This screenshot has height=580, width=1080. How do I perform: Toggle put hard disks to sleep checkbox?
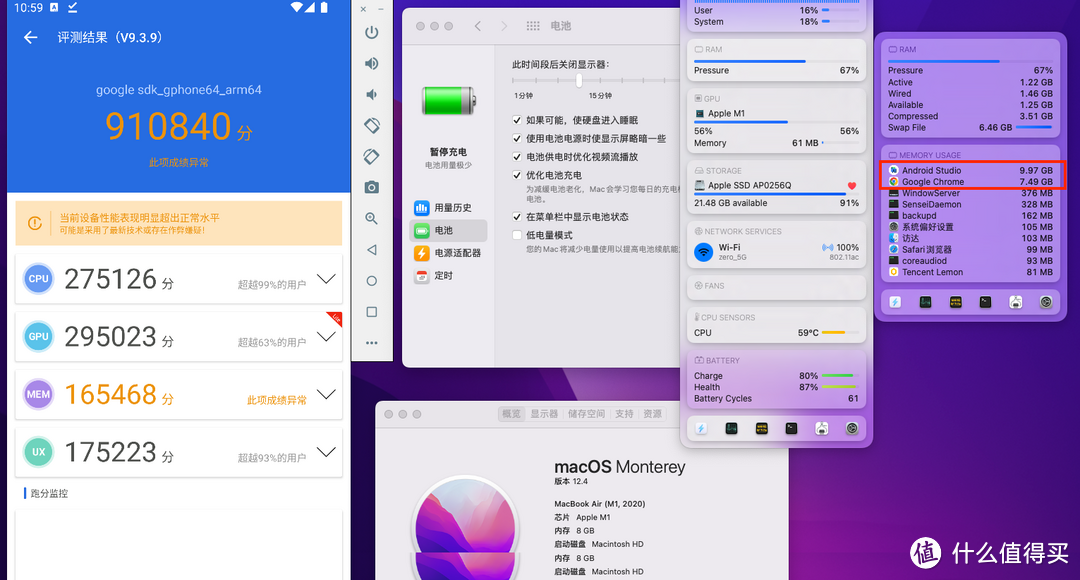517,120
